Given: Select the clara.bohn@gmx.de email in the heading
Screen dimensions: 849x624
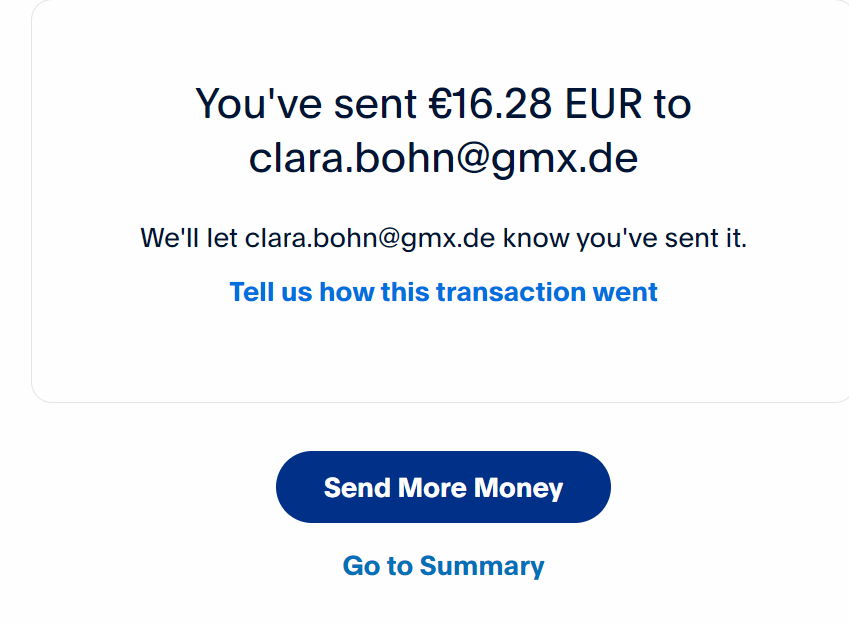Looking at the screenshot, I should [443, 158].
